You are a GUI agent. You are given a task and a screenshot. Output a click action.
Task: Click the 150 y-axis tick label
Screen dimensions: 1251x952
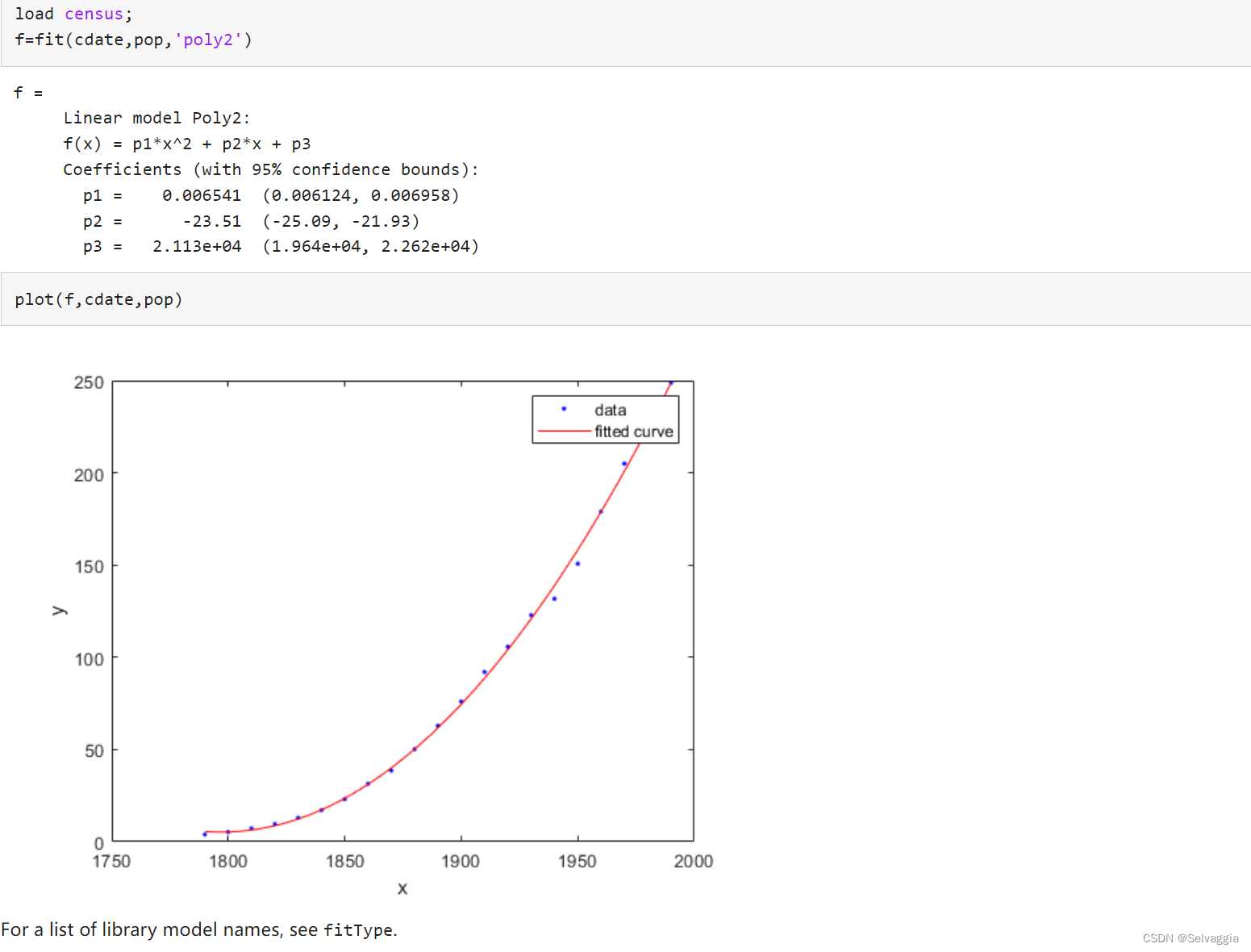coord(89,566)
